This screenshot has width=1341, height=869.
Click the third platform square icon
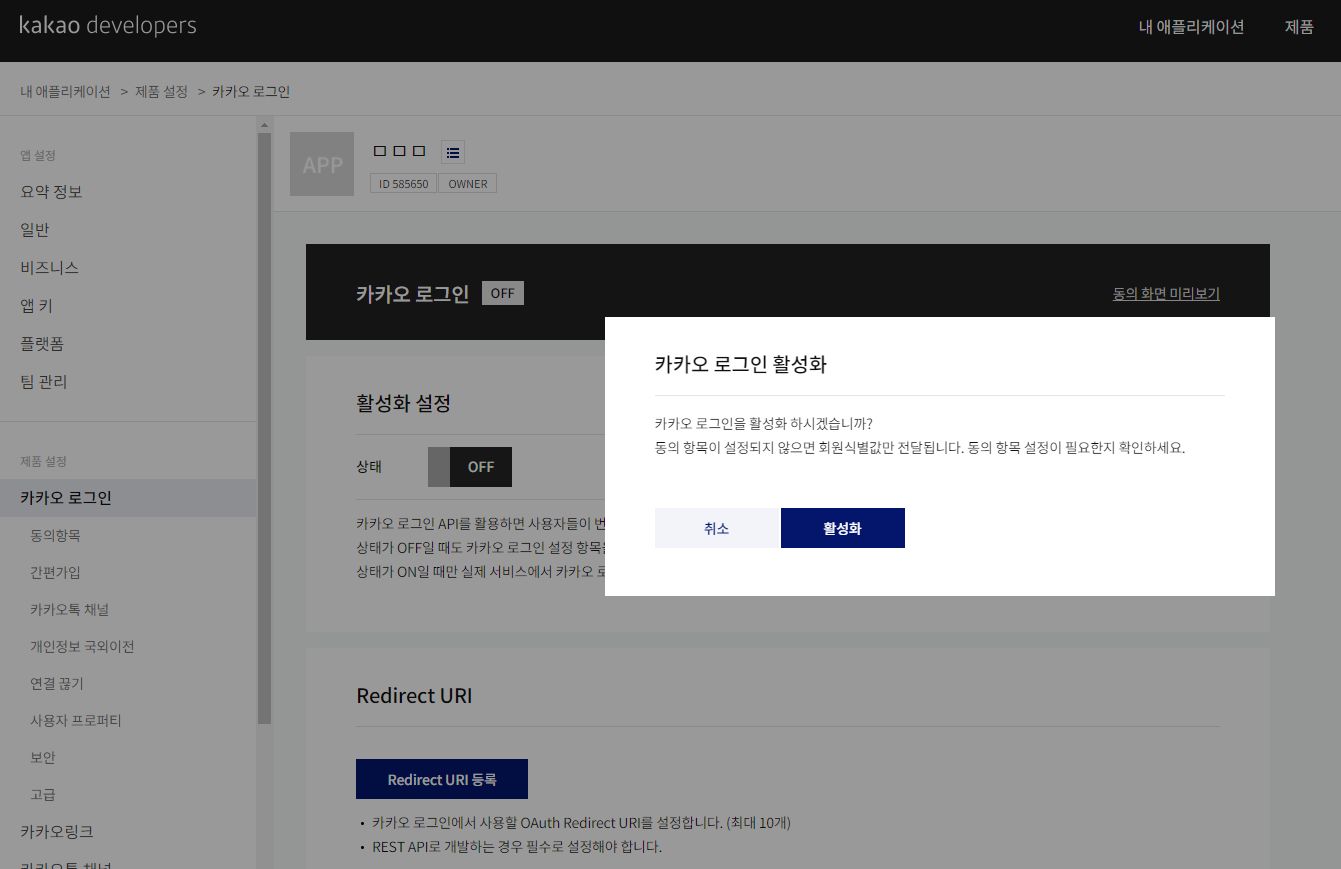coord(419,150)
